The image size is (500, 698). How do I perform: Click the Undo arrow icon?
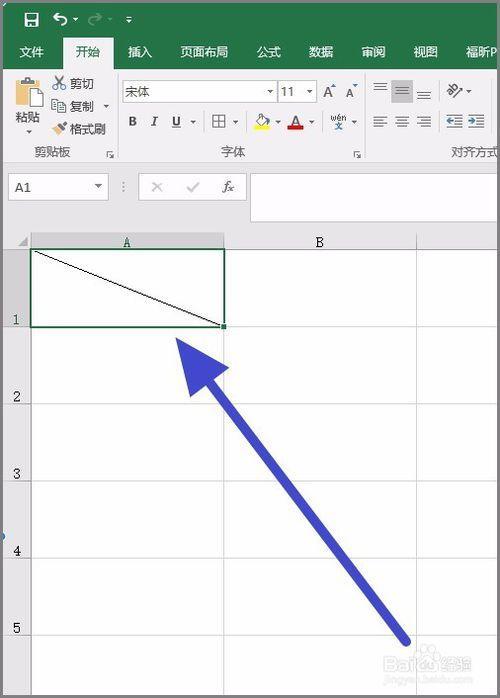60,19
